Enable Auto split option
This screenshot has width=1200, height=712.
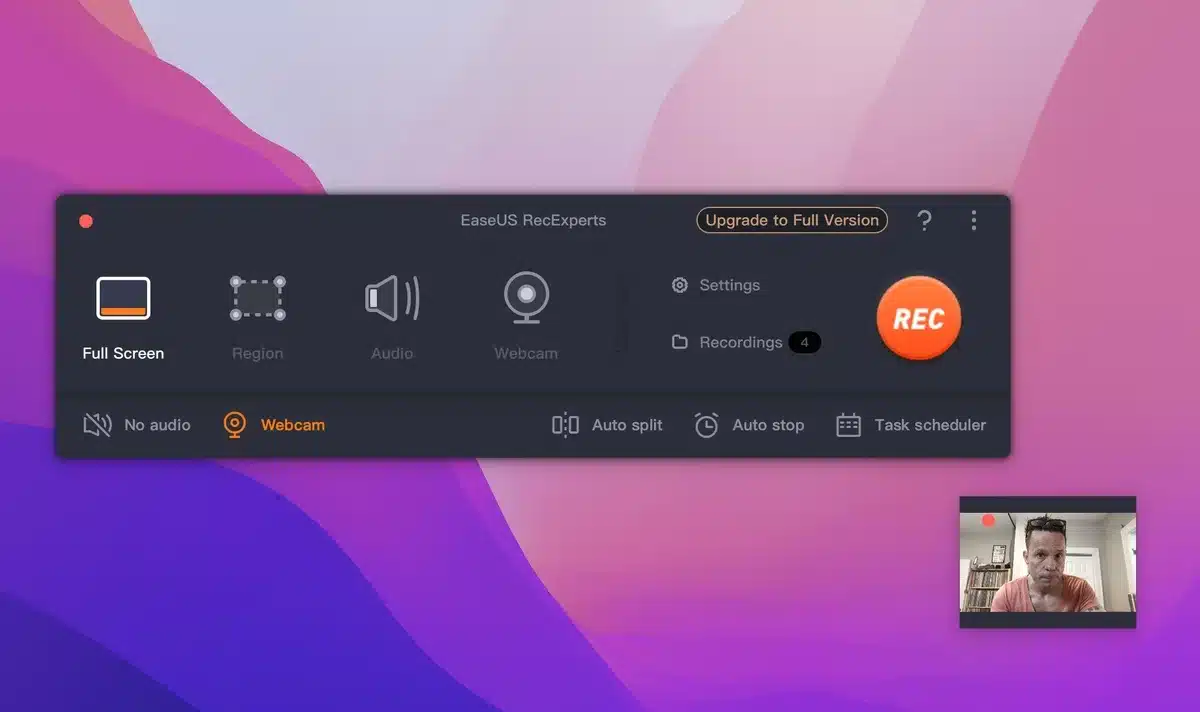coord(607,425)
